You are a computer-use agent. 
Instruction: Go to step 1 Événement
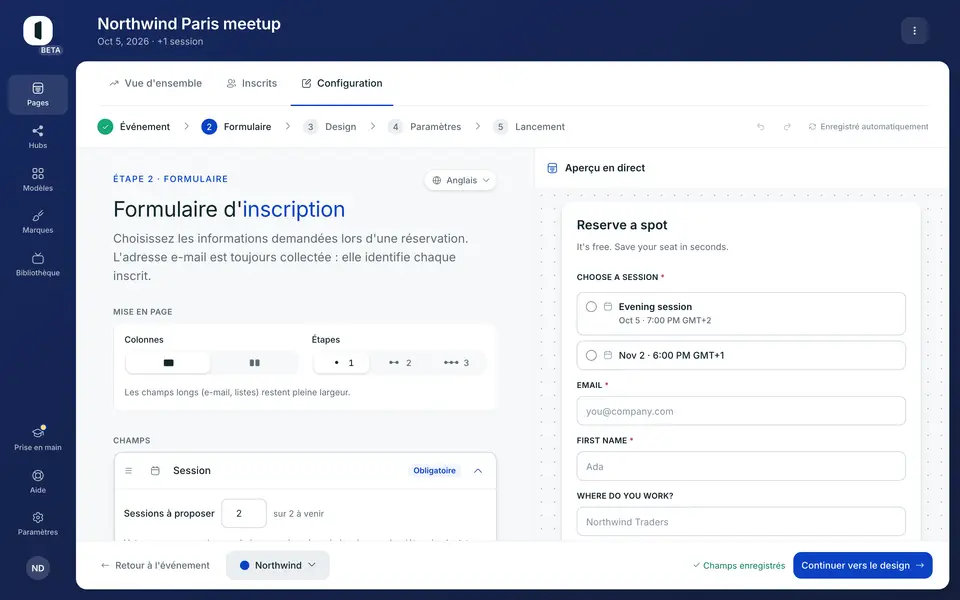[x=134, y=127]
